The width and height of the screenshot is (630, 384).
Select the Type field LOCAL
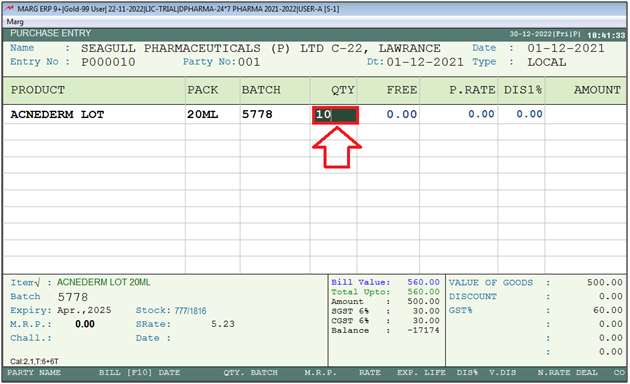click(546, 62)
